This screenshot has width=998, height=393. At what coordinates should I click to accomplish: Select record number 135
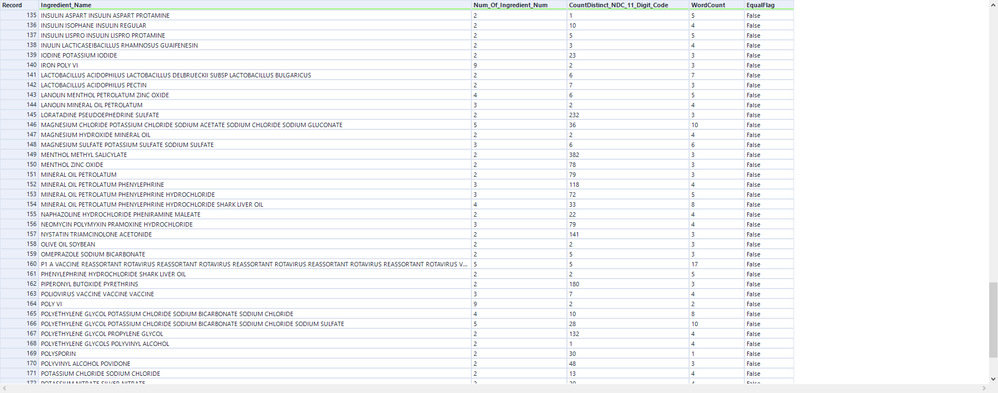pyautogui.click(x=19, y=15)
